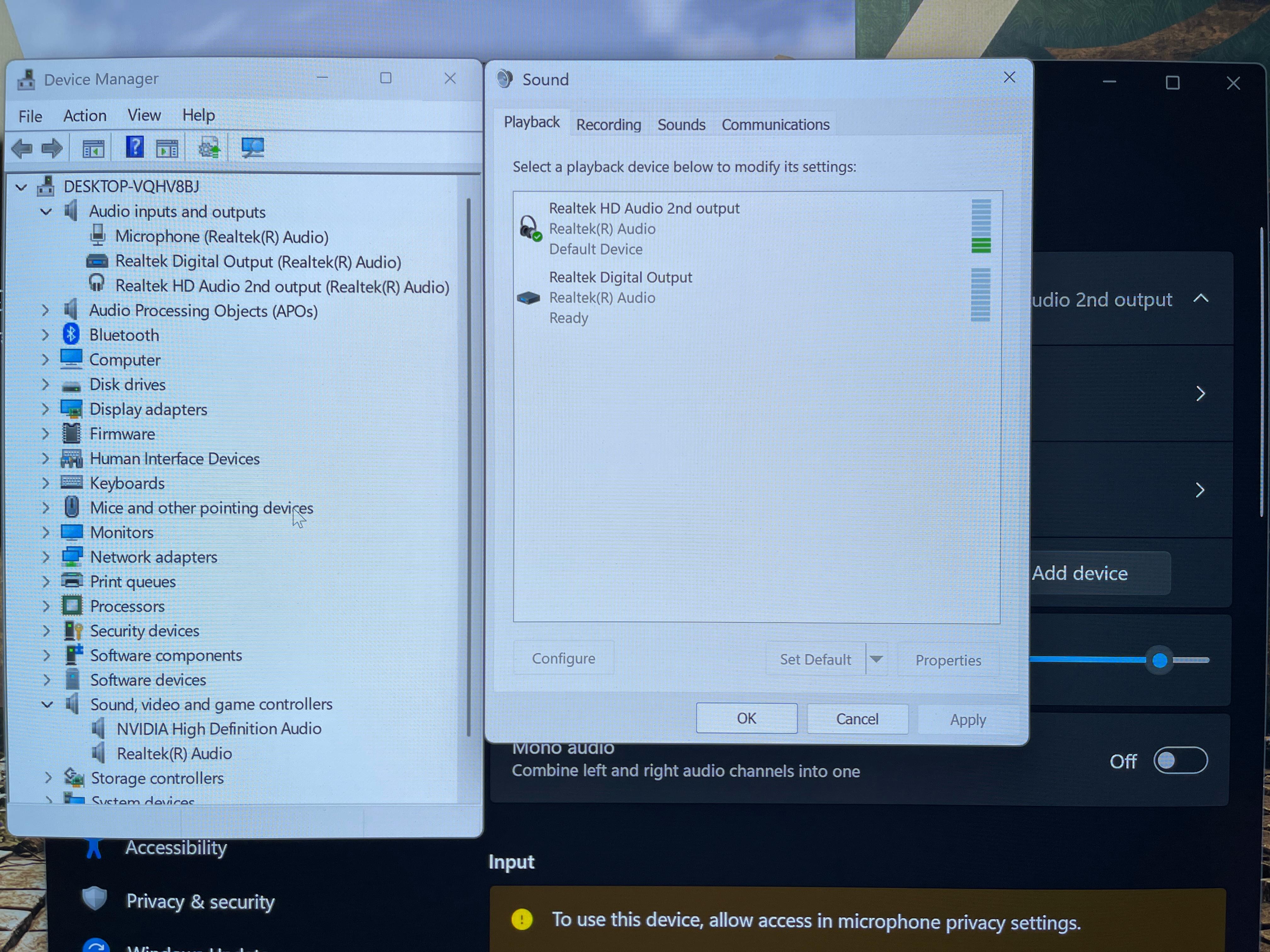Switch to the Communications tab
1270x952 pixels.
coord(776,125)
